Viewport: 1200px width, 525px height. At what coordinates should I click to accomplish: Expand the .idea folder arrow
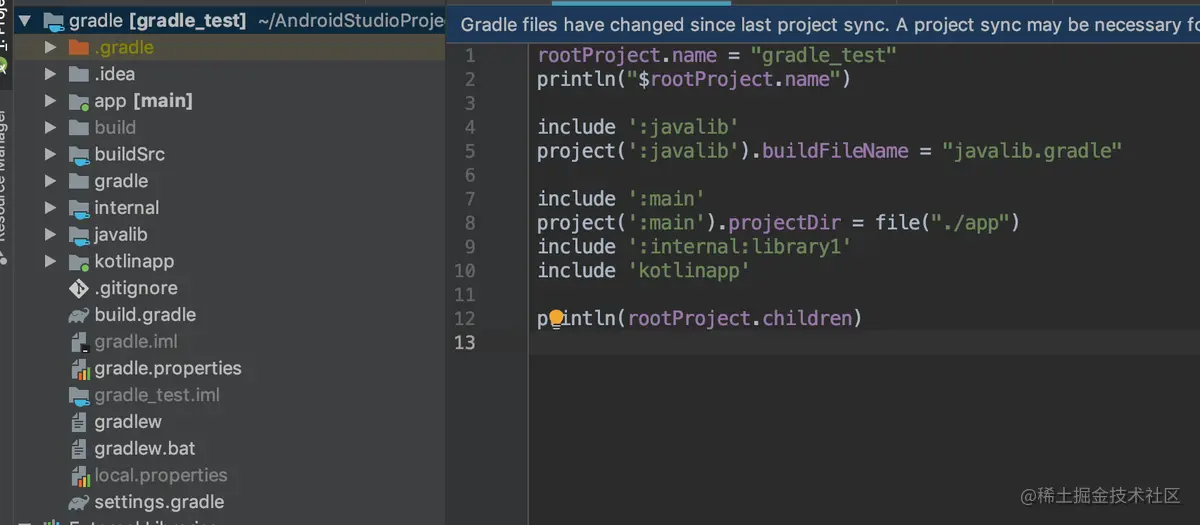coord(51,74)
